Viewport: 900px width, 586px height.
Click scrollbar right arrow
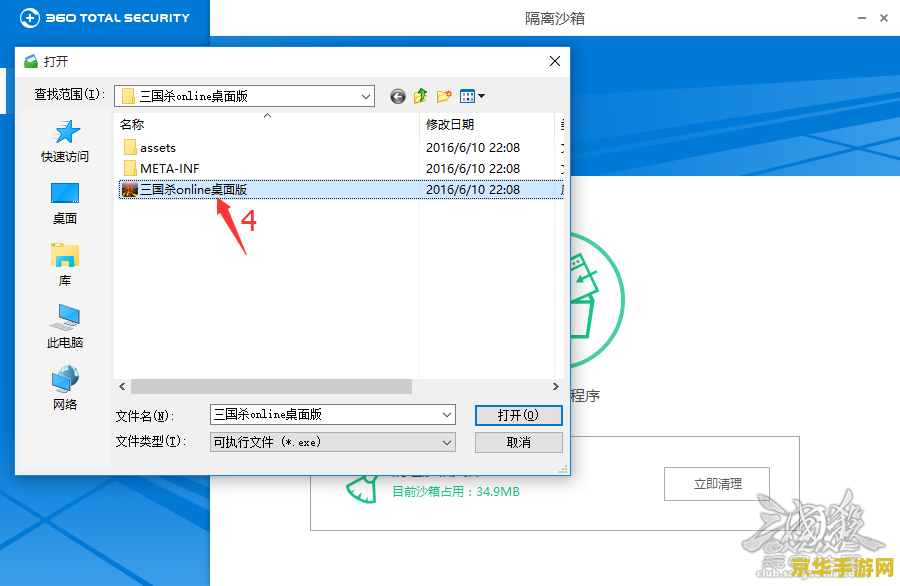[x=555, y=387]
